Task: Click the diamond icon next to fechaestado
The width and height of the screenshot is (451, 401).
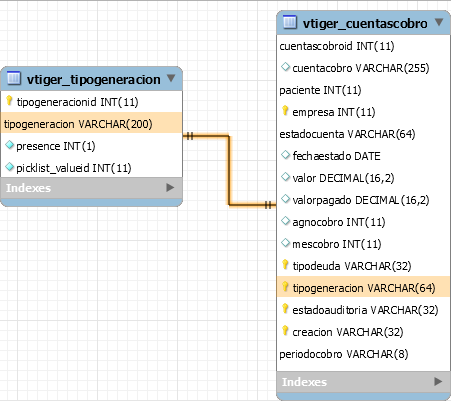Action: coord(285,155)
